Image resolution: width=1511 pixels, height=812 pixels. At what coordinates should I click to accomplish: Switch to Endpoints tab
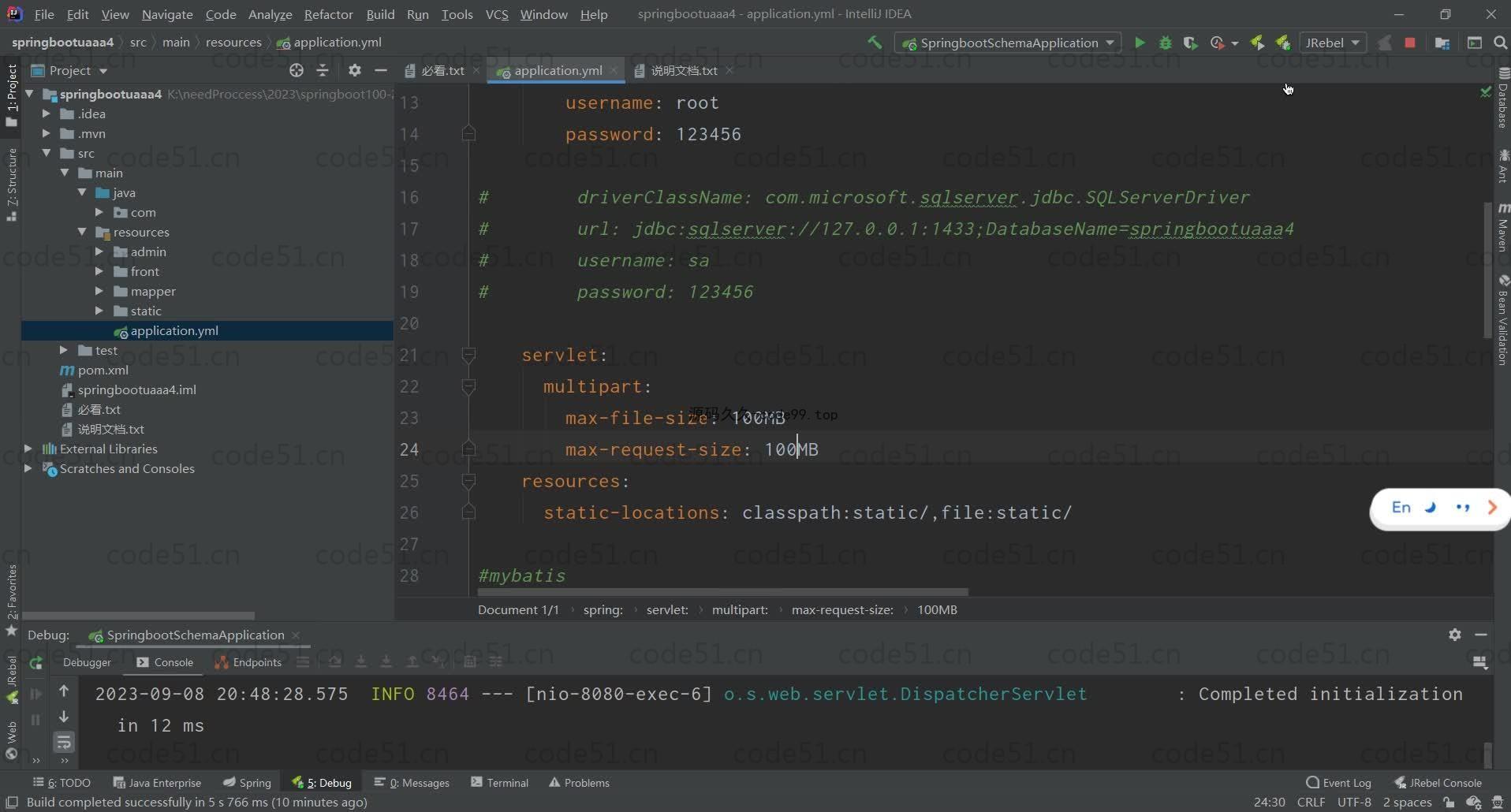click(x=248, y=662)
